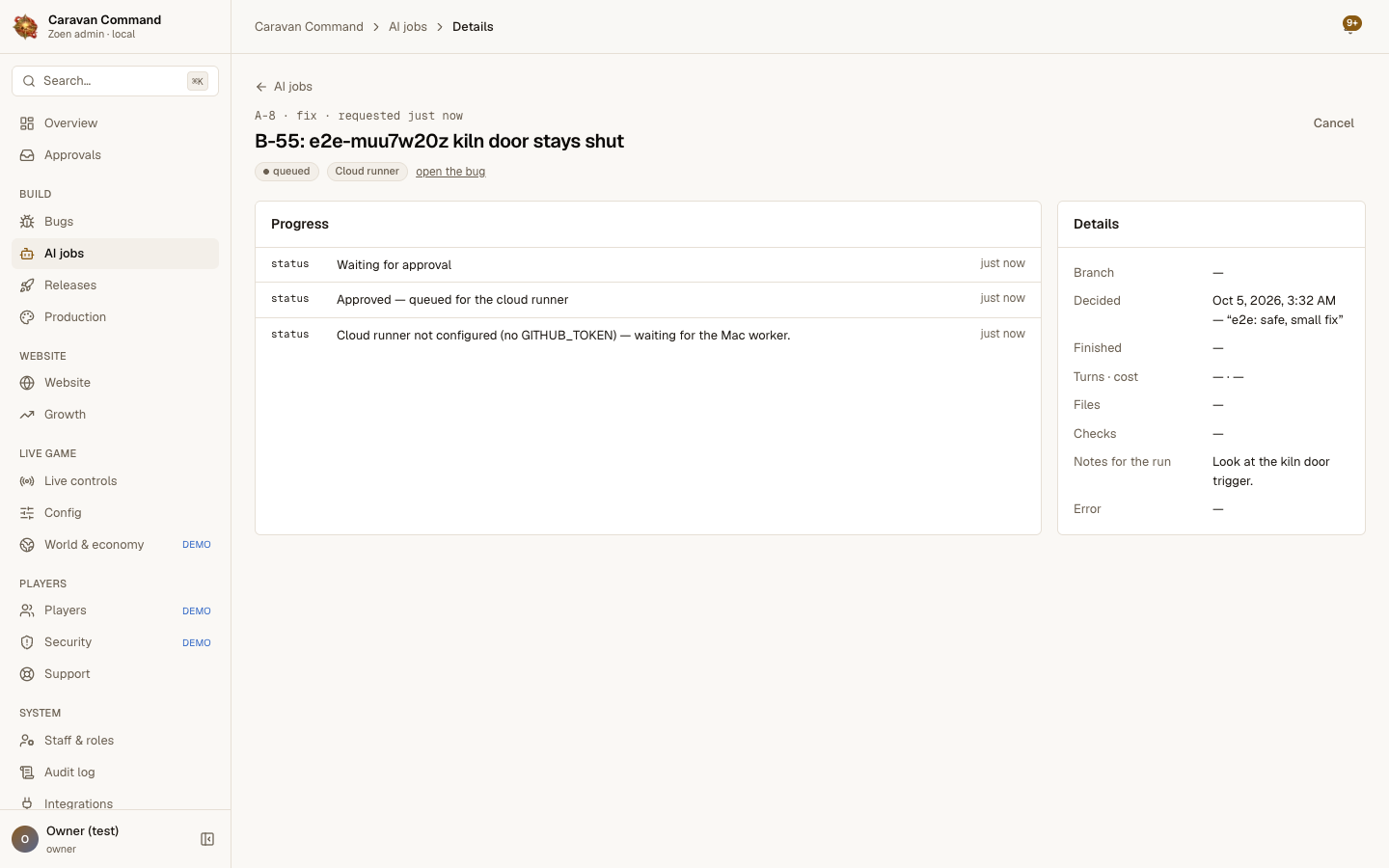Select the Bugs beetle icon

(27, 222)
